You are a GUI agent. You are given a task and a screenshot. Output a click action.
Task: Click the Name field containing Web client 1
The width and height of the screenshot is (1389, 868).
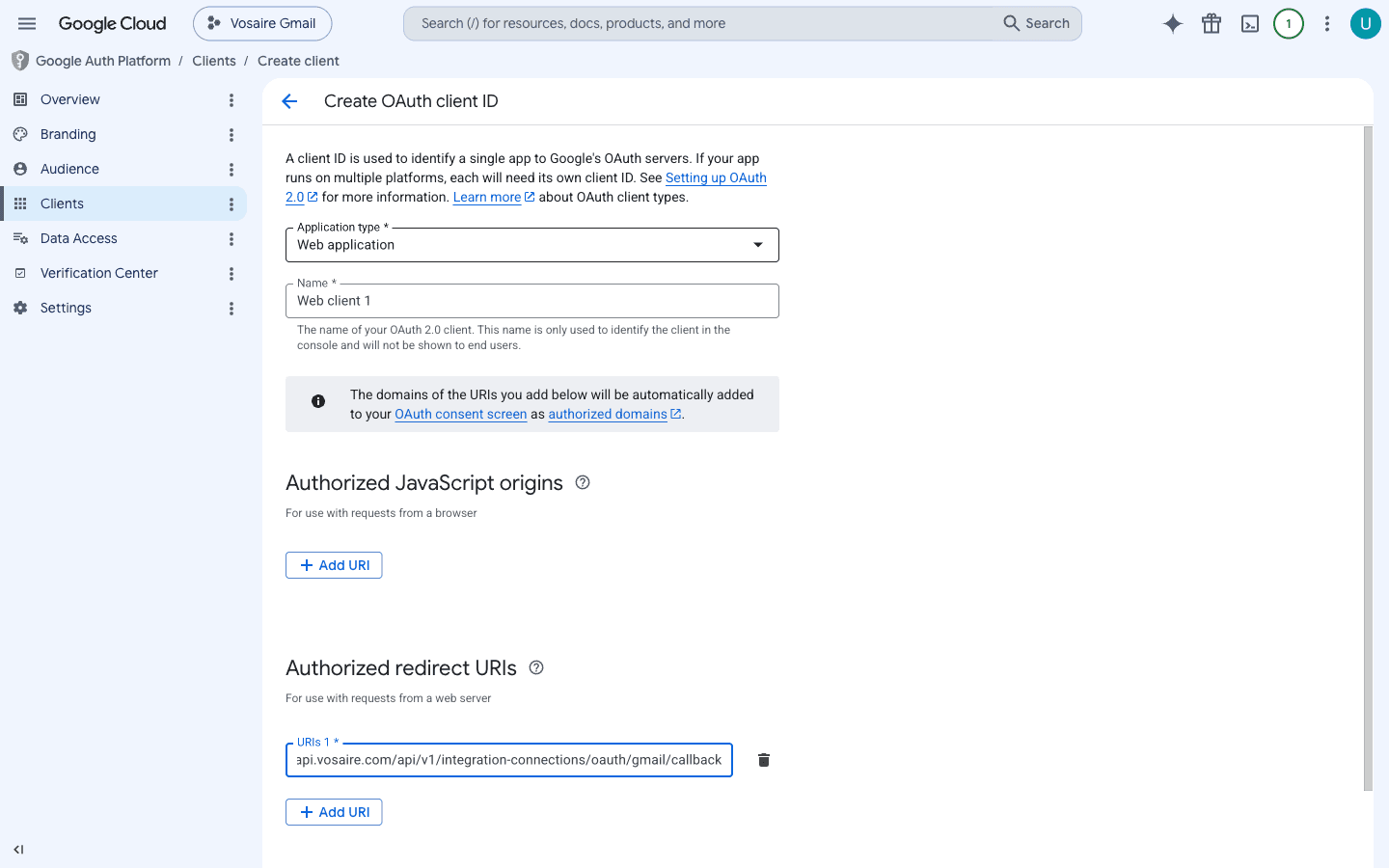(532, 301)
